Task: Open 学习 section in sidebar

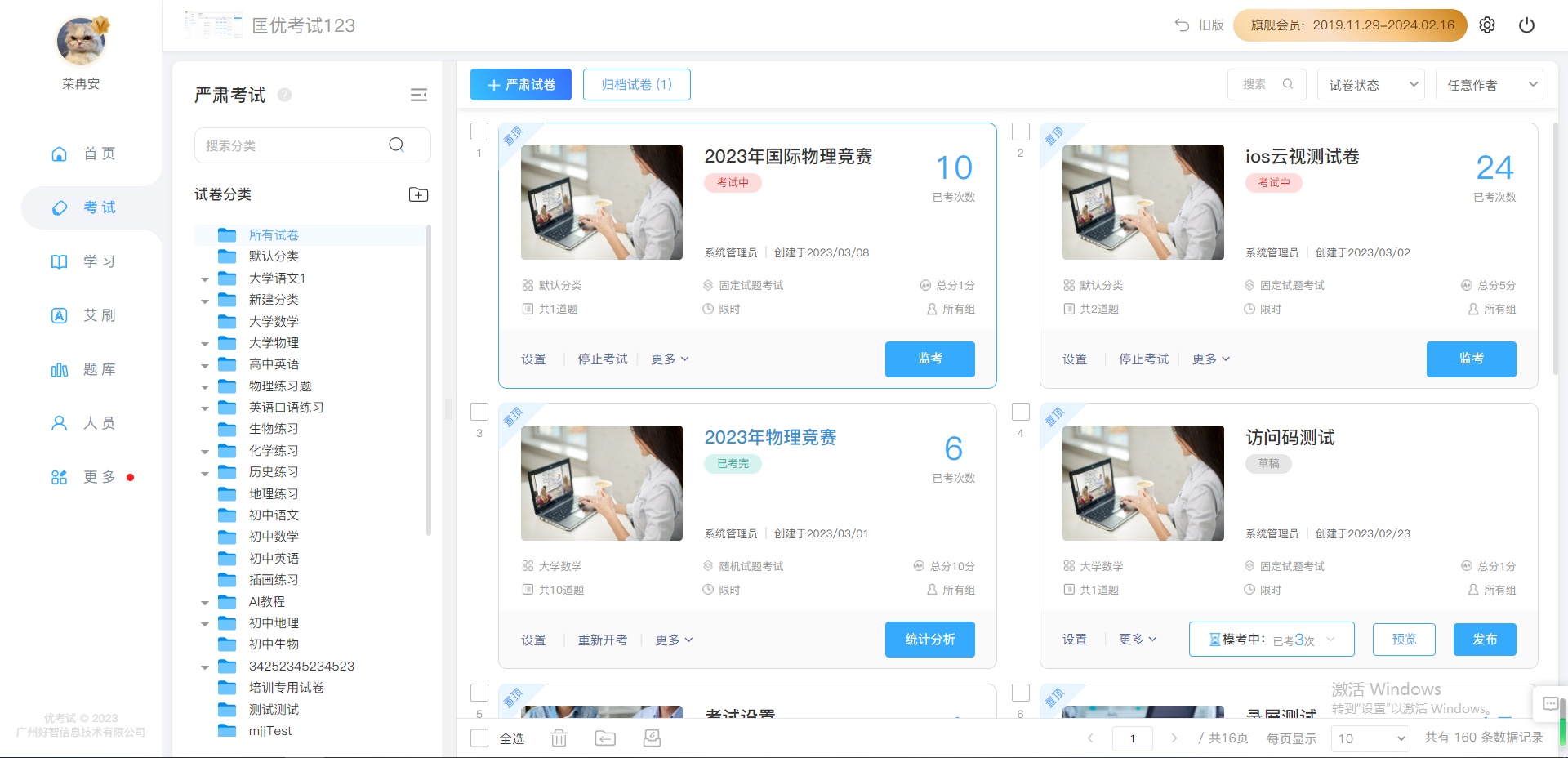Action: tap(82, 261)
